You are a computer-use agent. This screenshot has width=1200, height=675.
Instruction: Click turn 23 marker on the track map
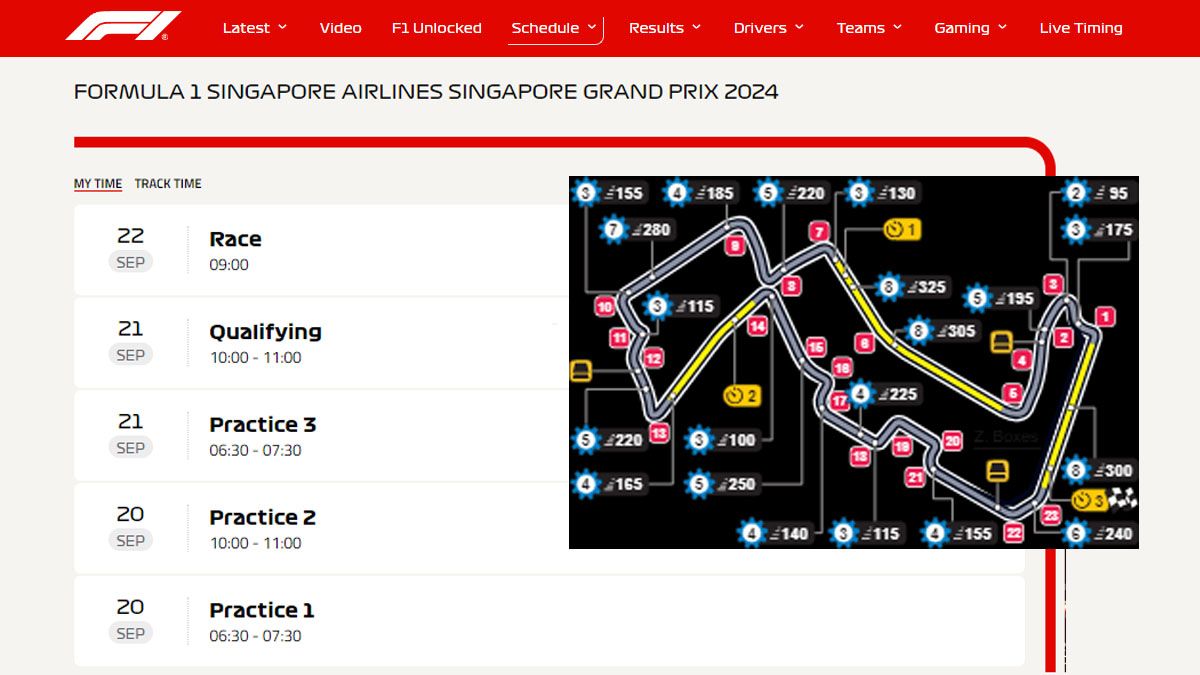1051,515
